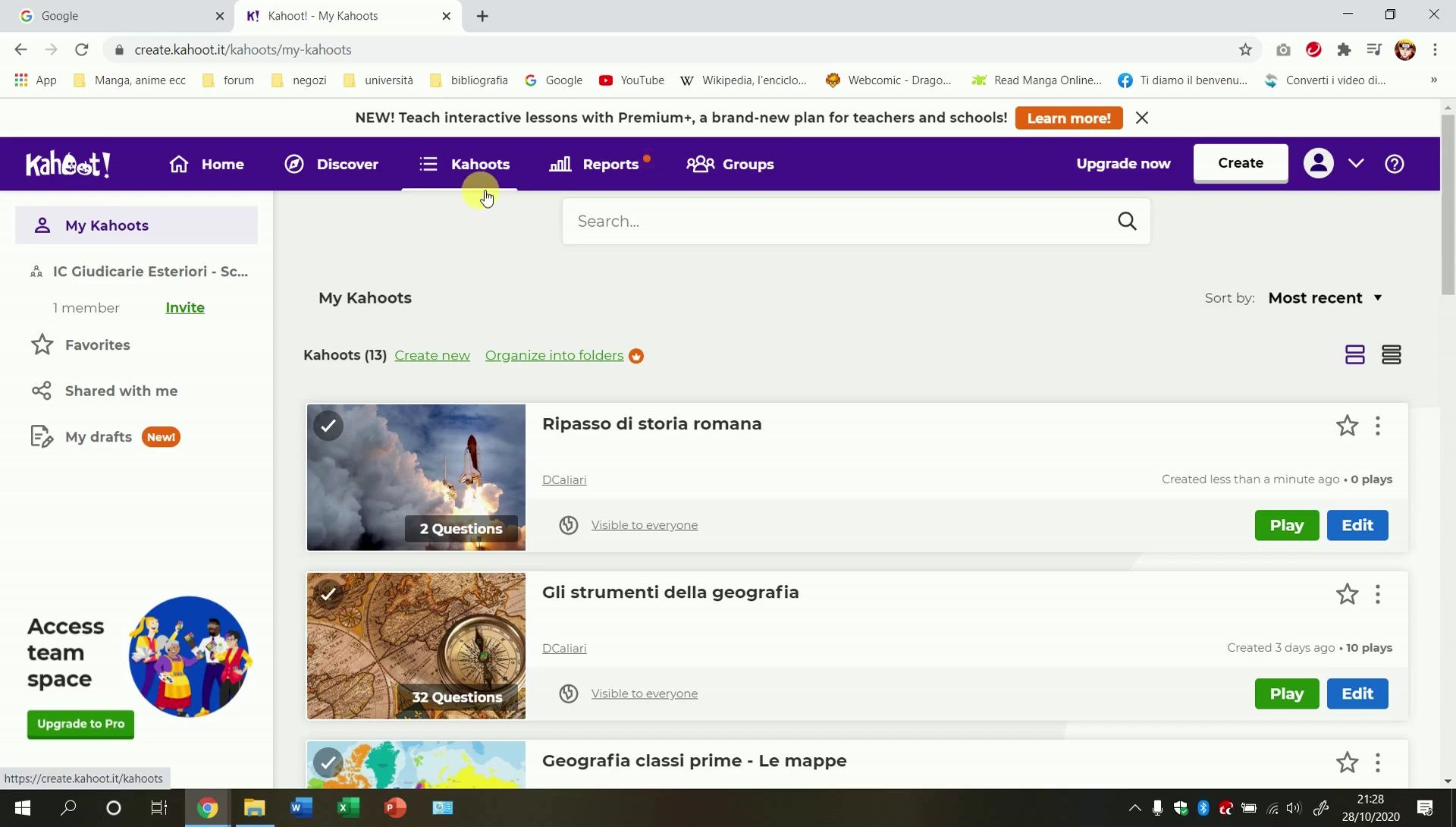The image size is (1456, 827).
Task: Edit the Gli strumenti della geografia kahoot
Action: click(x=1357, y=693)
